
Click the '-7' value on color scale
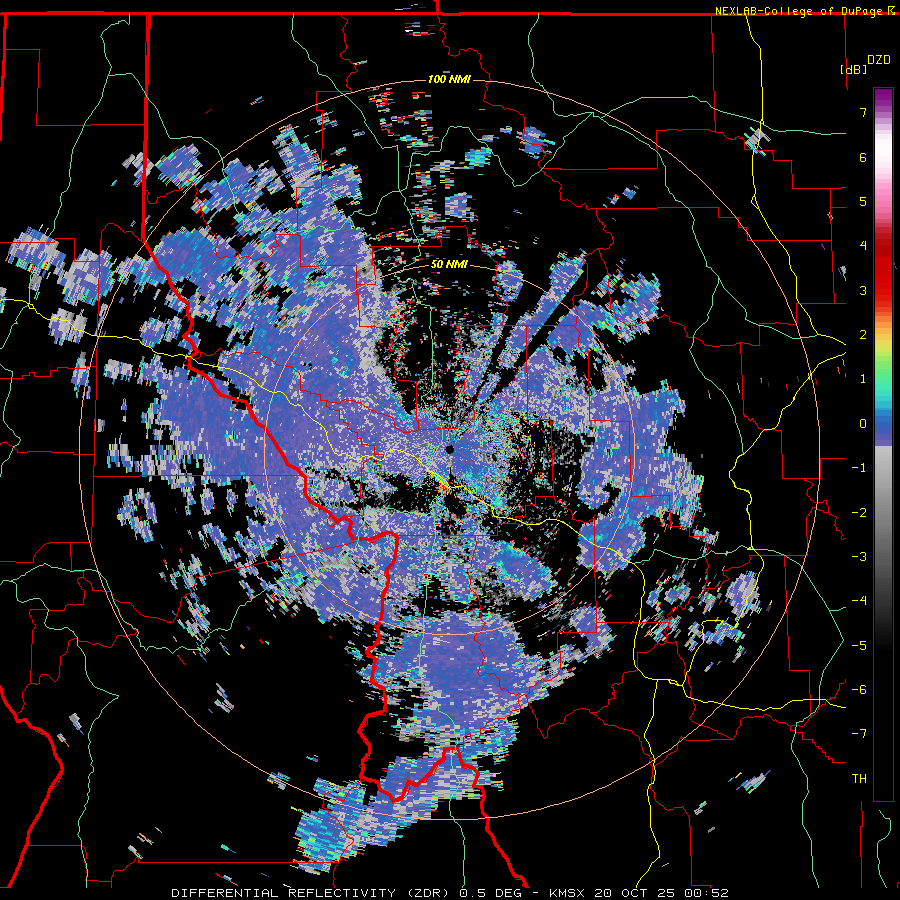pos(859,734)
